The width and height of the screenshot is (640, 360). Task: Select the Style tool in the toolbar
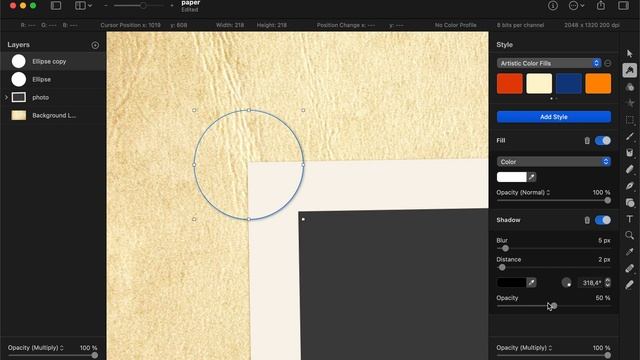tap(629, 70)
